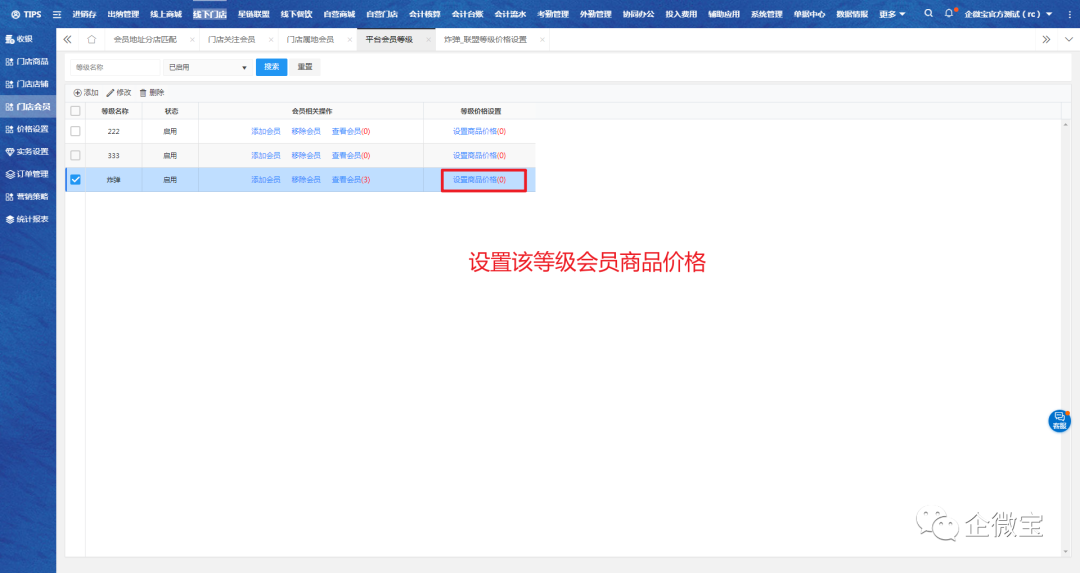The image size is (1080, 573).
Task: Open the 客服 customer service floating icon
Action: point(1059,420)
